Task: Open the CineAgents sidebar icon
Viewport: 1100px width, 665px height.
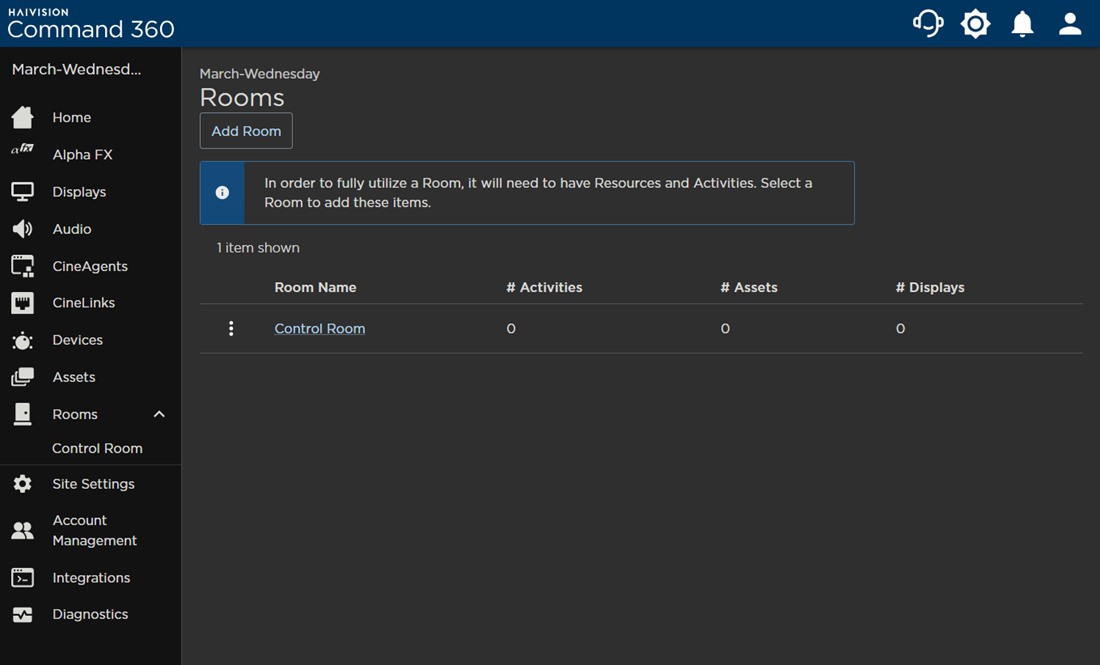Action: (22, 266)
